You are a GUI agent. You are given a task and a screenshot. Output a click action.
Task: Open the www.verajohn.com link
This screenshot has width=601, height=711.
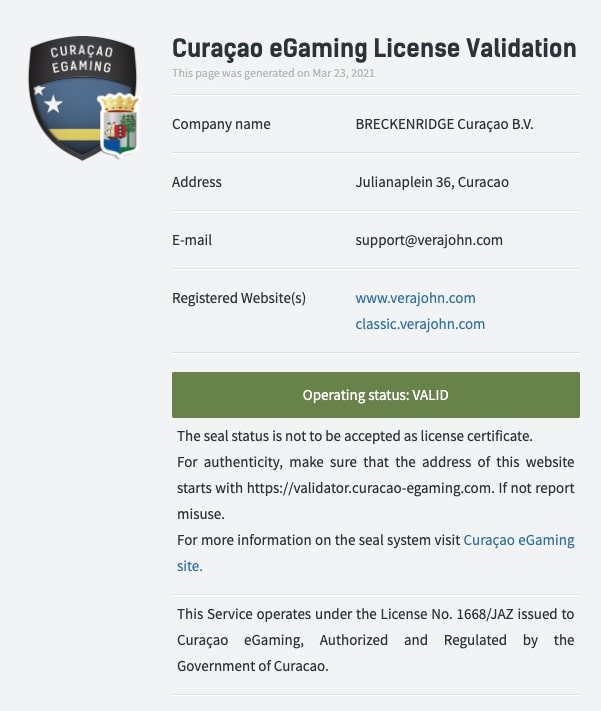pyautogui.click(x=415, y=298)
